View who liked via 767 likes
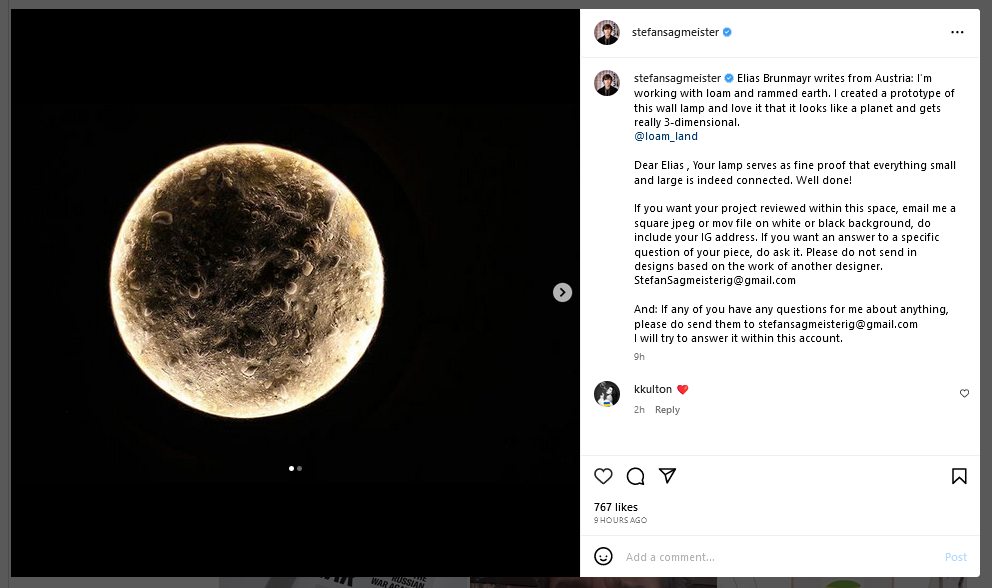992x588 pixels. (x=616, y=507)
